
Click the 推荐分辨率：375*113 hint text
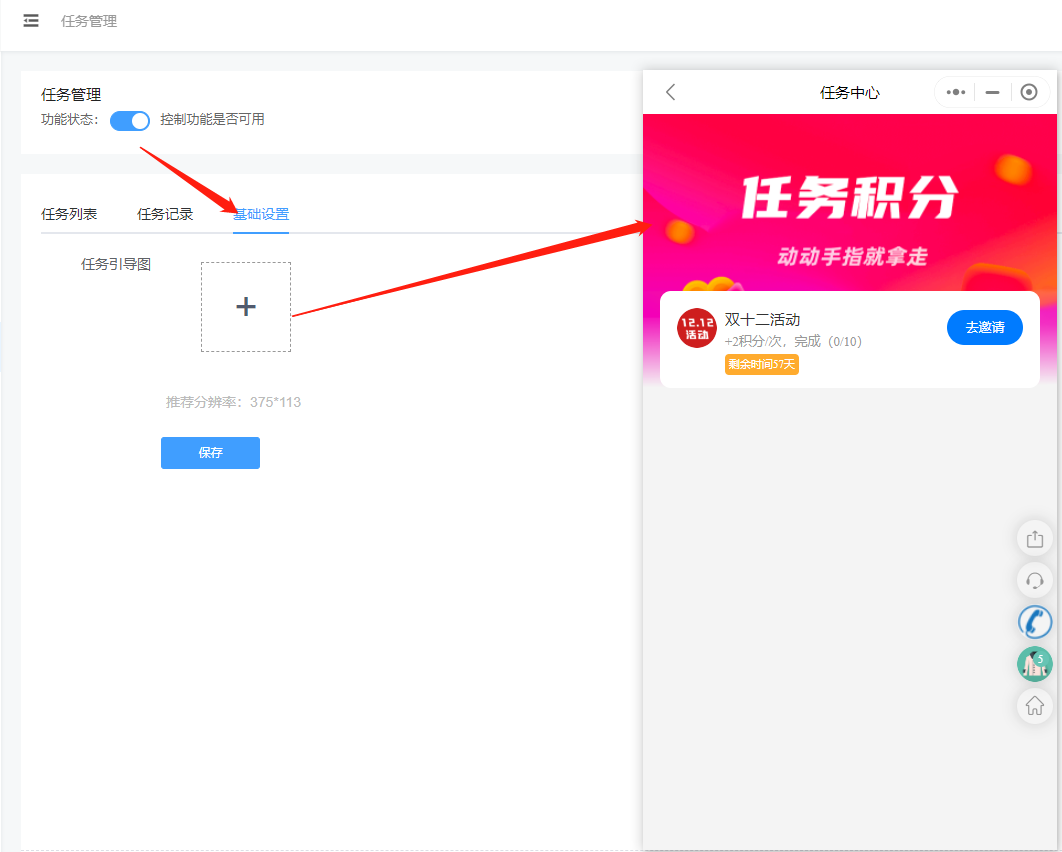[234, 402]
